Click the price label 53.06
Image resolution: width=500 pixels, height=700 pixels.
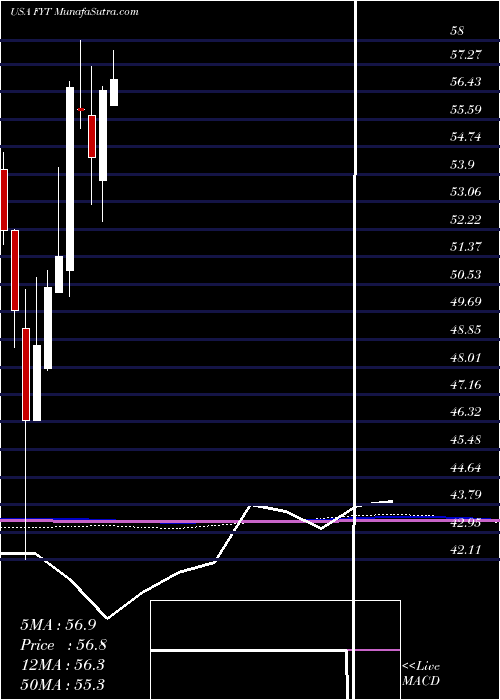(x=466, y=192)
